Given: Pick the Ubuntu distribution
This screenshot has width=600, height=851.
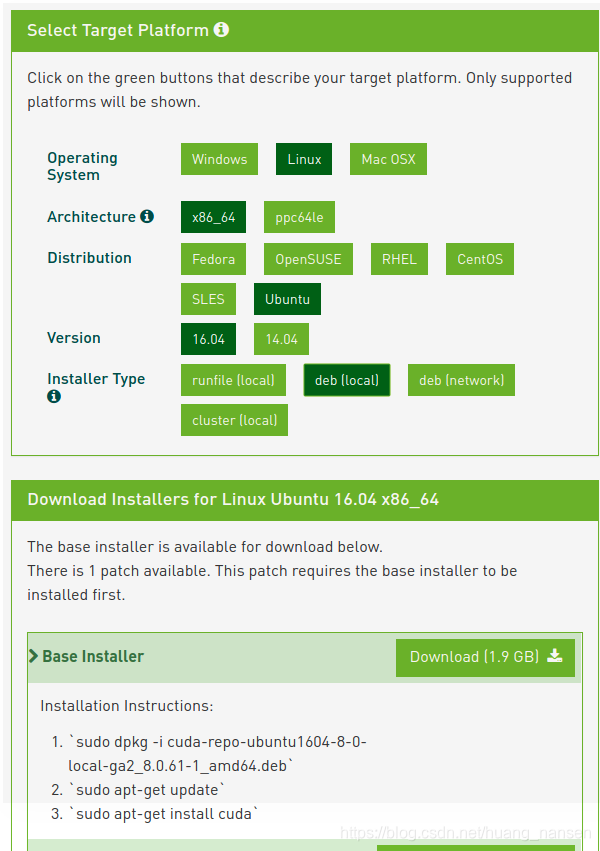Looking at the screenshot, I should click(x=287, y=299).
